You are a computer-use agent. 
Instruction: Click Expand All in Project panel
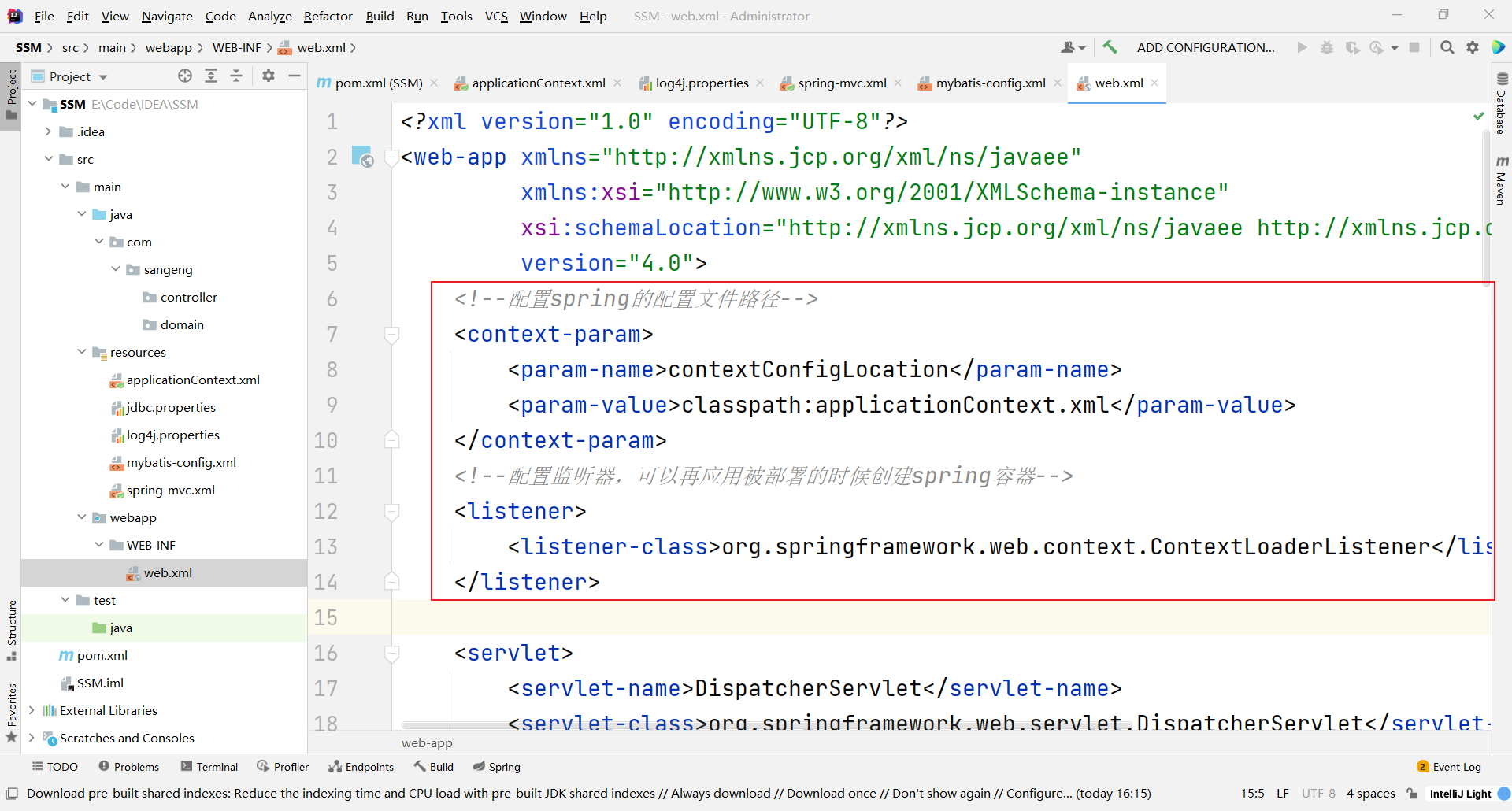point(211,76)
